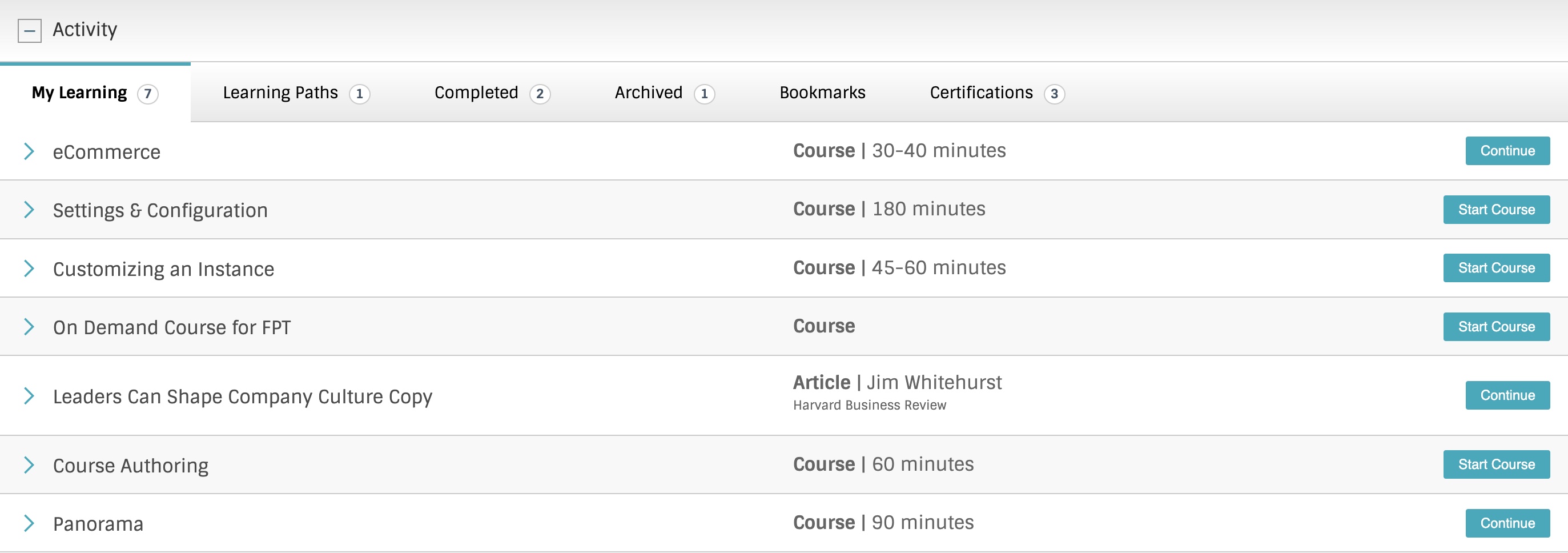Switch to the Learning Paths tab
Screen dimensions: 1568x553
click(296, 93)
